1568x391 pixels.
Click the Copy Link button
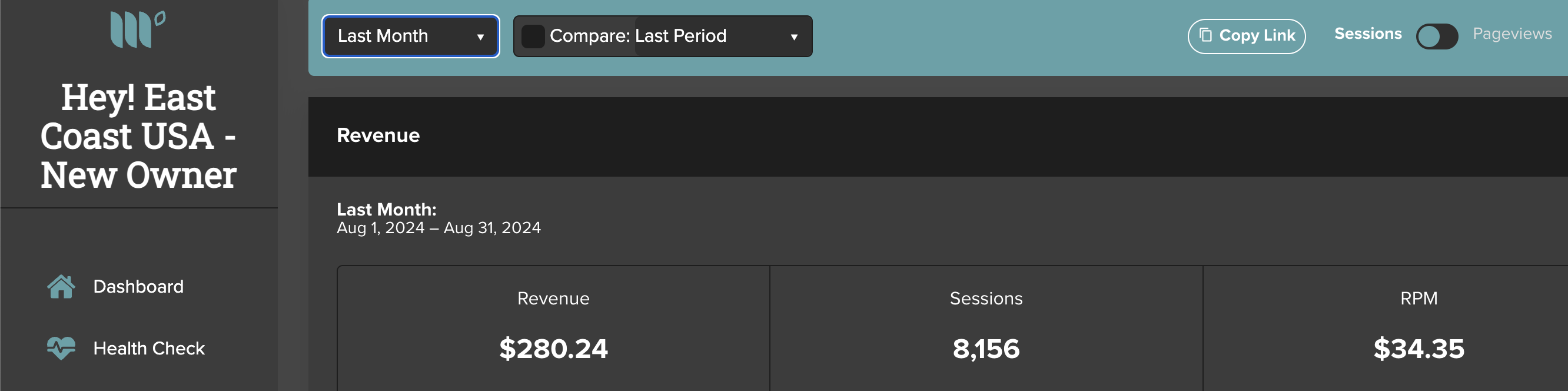coord(1246,37)
